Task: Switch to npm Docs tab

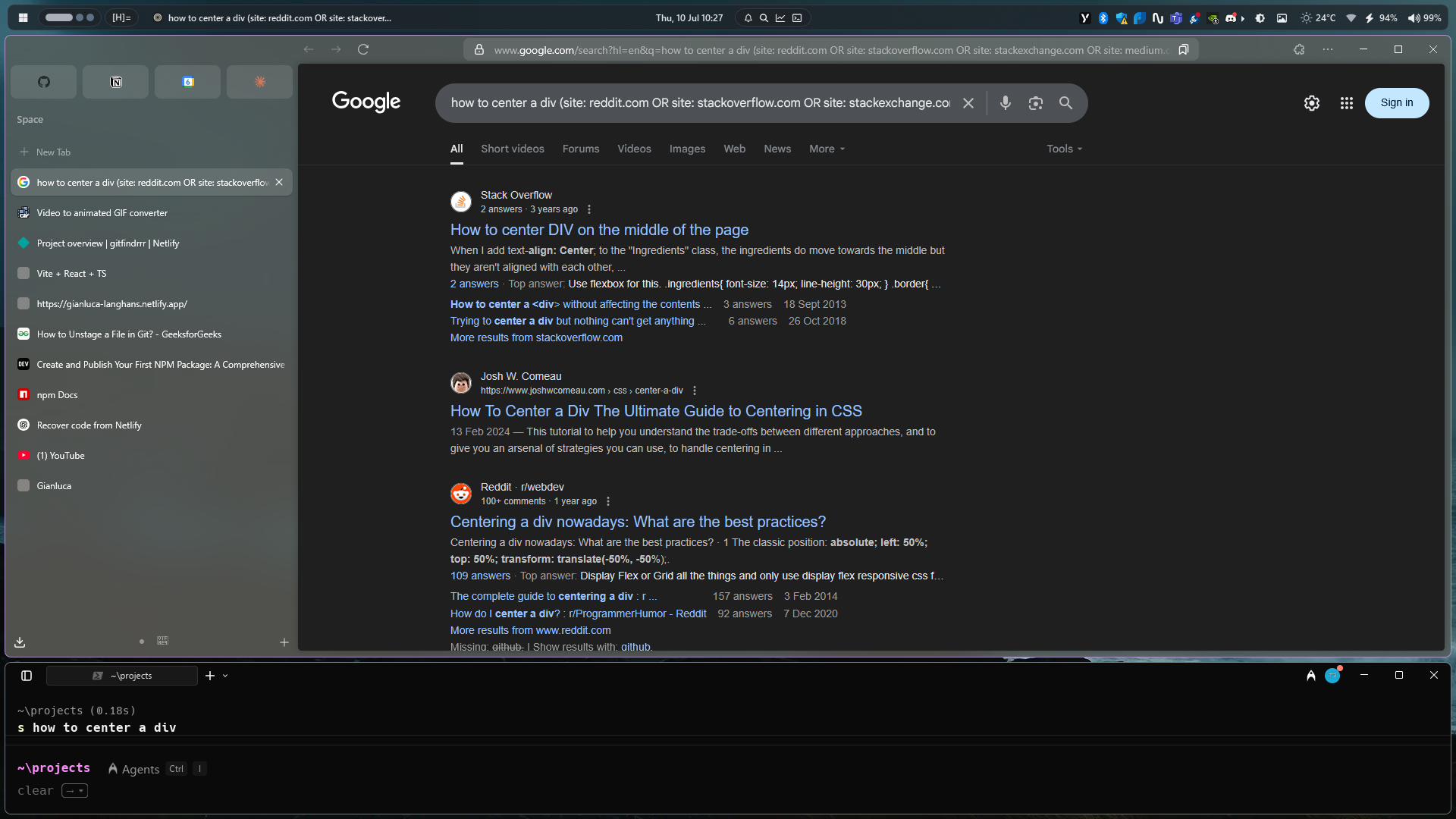Action: 152,395
